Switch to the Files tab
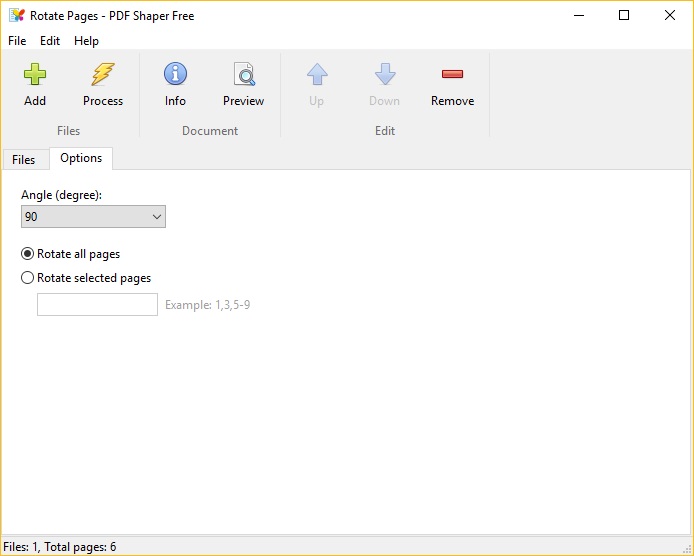The height and width of the screenshot is (556, 694). [x=23, y=159]
